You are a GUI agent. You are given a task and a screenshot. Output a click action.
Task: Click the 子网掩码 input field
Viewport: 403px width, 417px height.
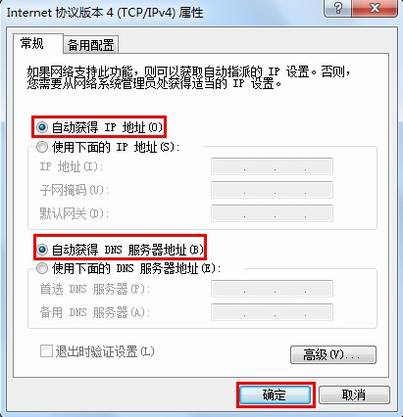272,190
